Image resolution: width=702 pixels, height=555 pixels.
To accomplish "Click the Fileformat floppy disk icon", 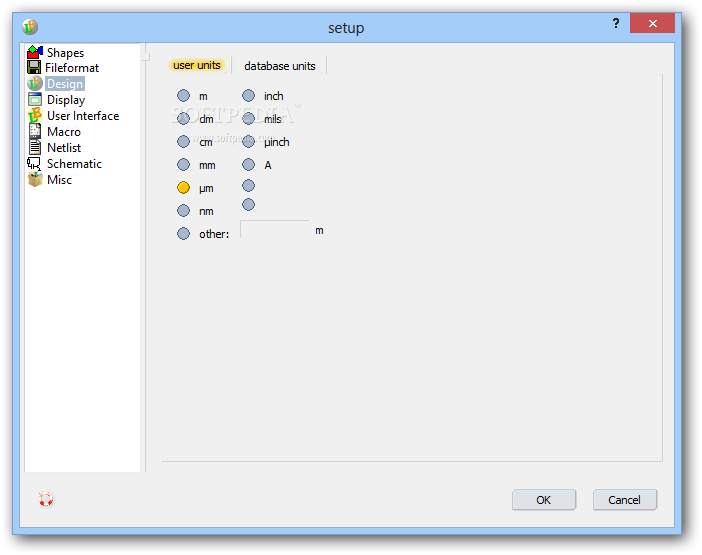I will [34, 68].
